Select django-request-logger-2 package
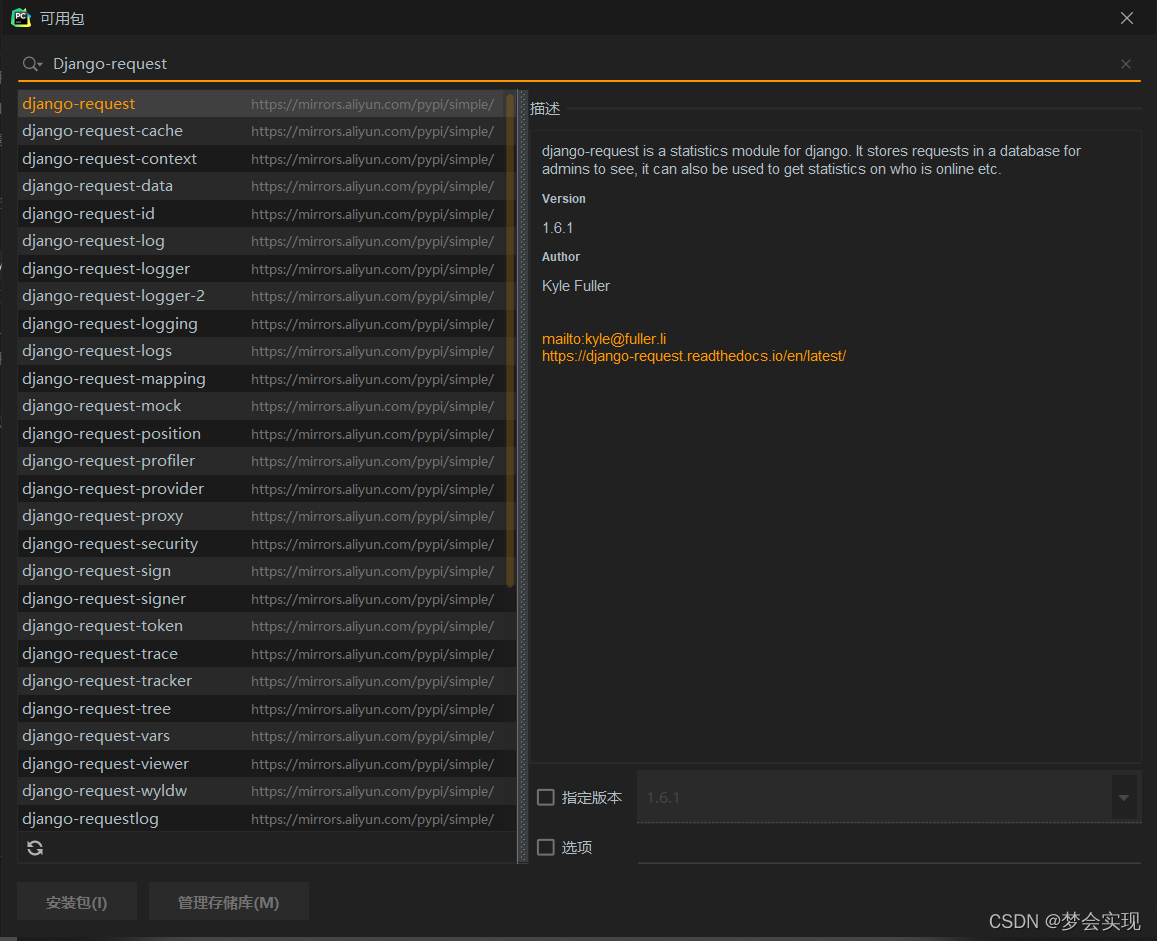This screenshot has height=941, width=1157. click(114, 296)
